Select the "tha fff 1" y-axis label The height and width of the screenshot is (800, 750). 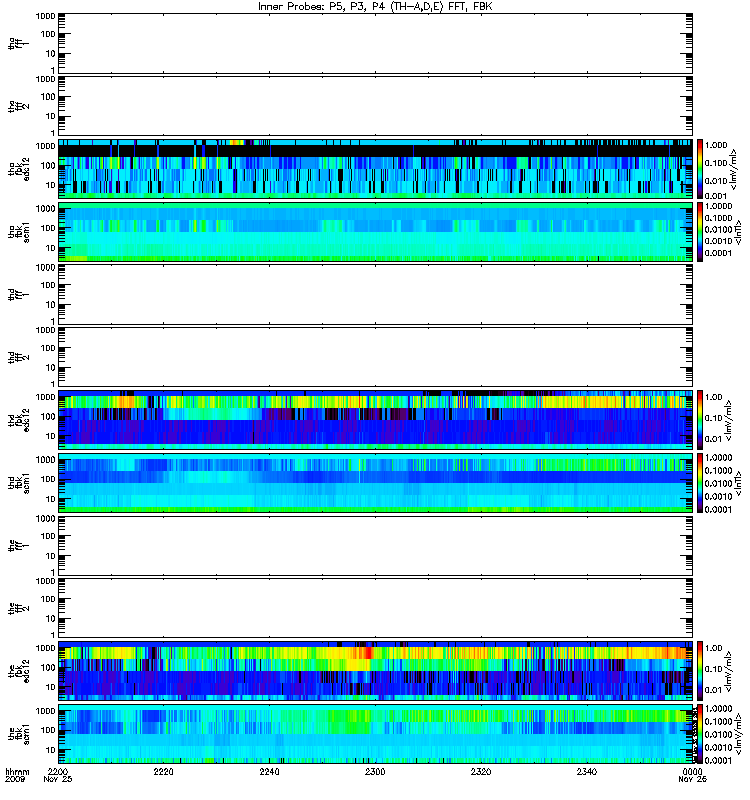pos(19,44)
